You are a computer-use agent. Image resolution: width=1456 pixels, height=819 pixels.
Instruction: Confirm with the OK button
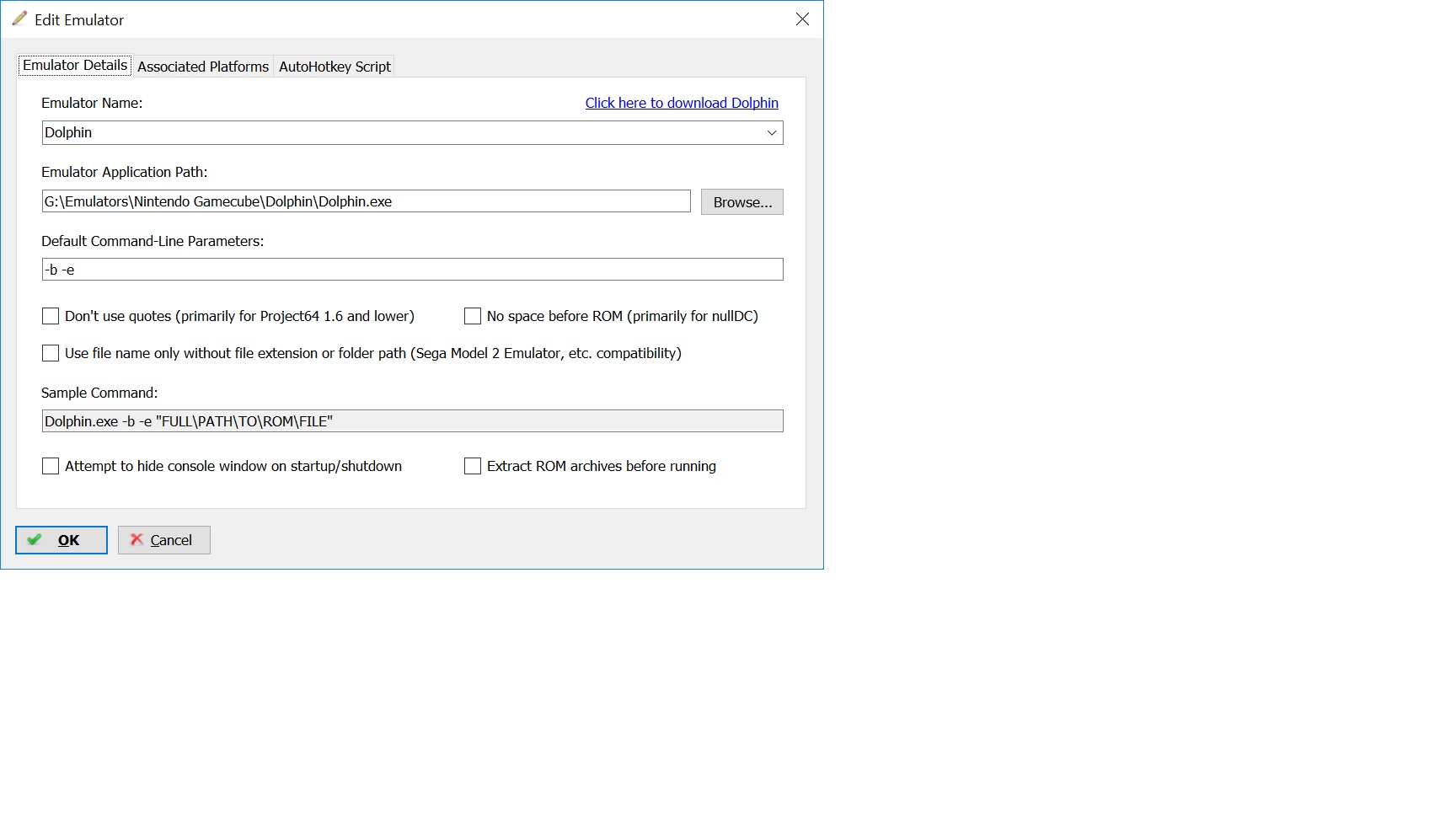62,540
